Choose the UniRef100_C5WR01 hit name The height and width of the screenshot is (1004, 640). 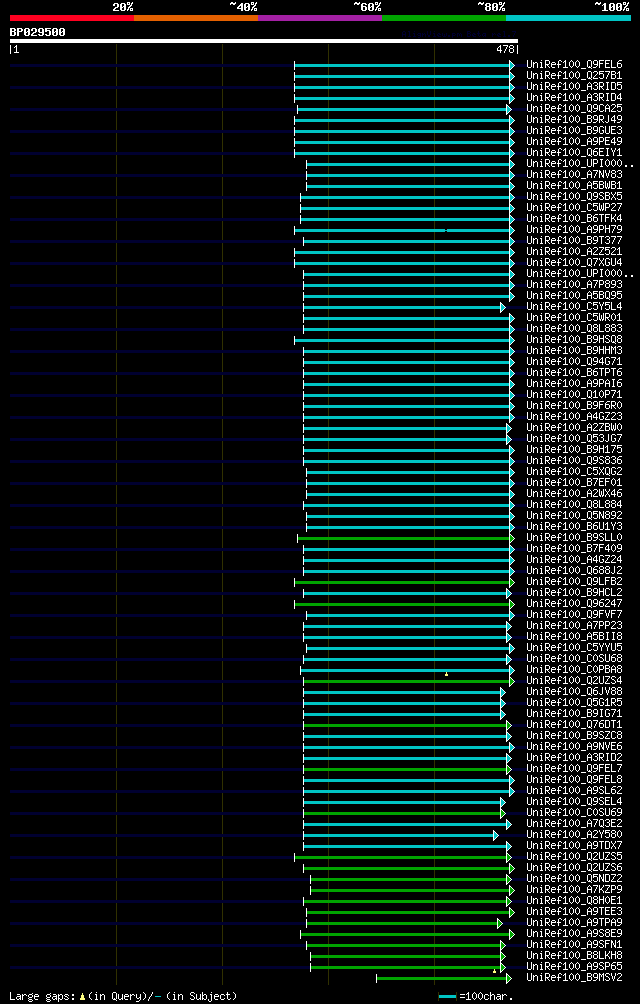coord(574,318)
